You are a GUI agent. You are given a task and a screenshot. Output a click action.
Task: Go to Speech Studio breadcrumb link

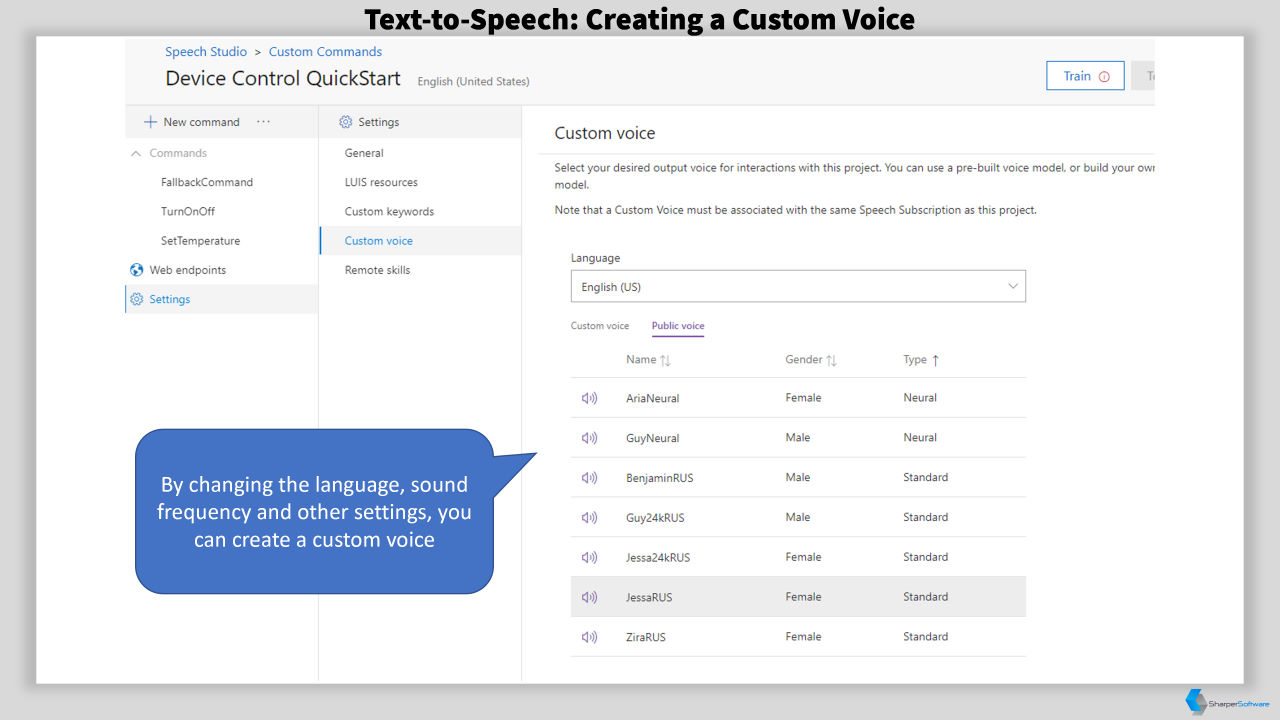click(x=206, y=52)
